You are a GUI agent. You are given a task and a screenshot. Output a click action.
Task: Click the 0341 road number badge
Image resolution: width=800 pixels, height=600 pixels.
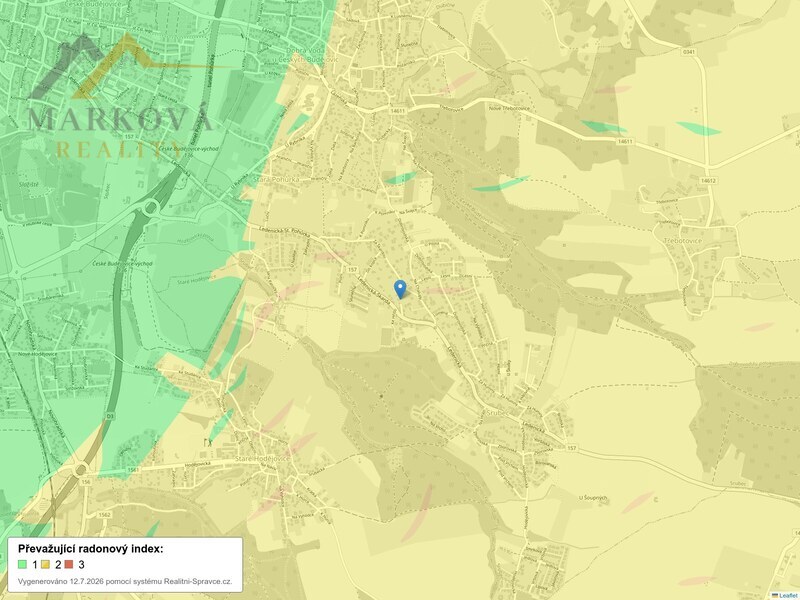tap(688, 52)
